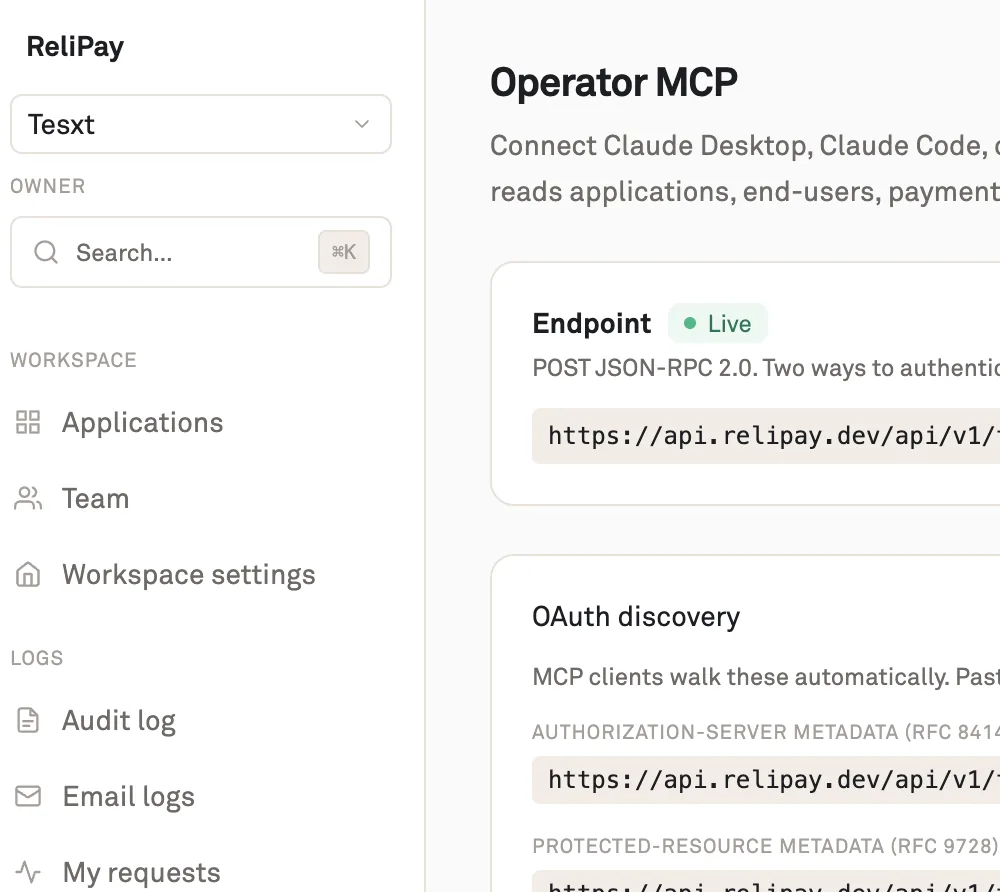Viewport: 1000px width, 892px height.
Task: Click the Email logs envelope icon
Action: point(28,796)
